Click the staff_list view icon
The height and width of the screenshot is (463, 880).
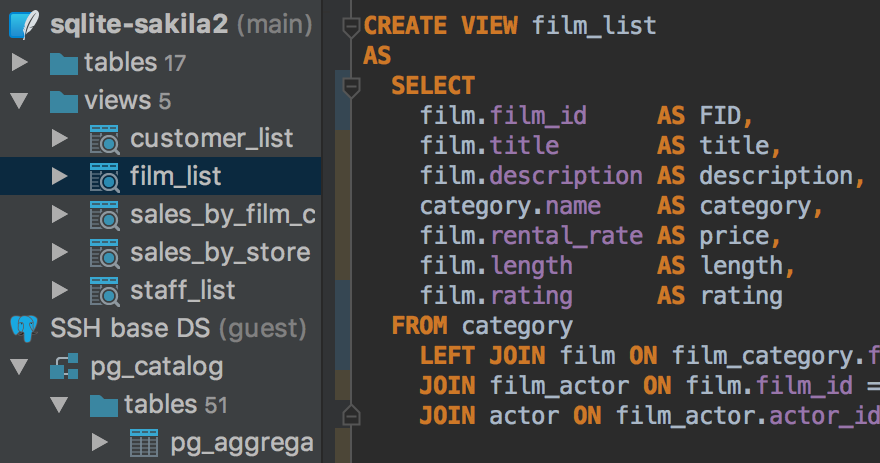tap(104, 291)
